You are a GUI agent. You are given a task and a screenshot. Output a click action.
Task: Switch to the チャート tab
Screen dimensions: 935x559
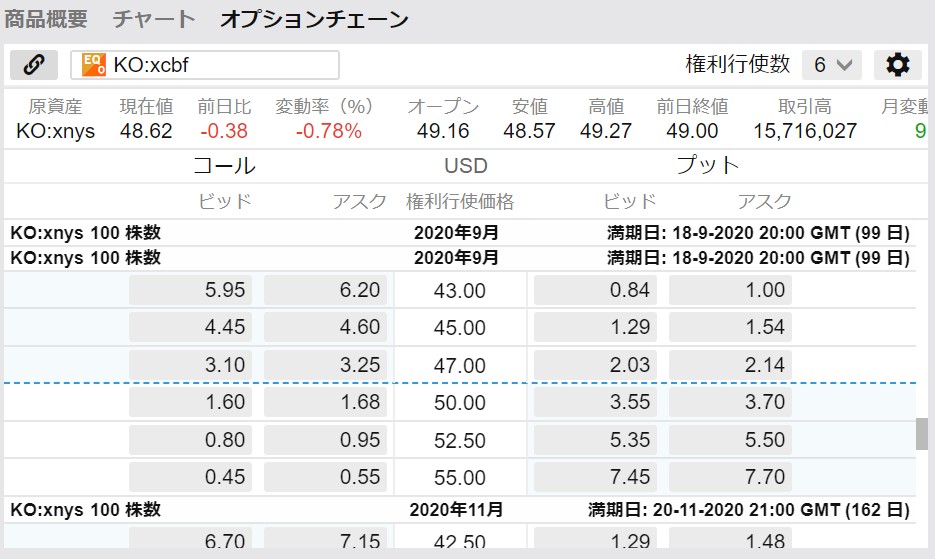(154, 19)
